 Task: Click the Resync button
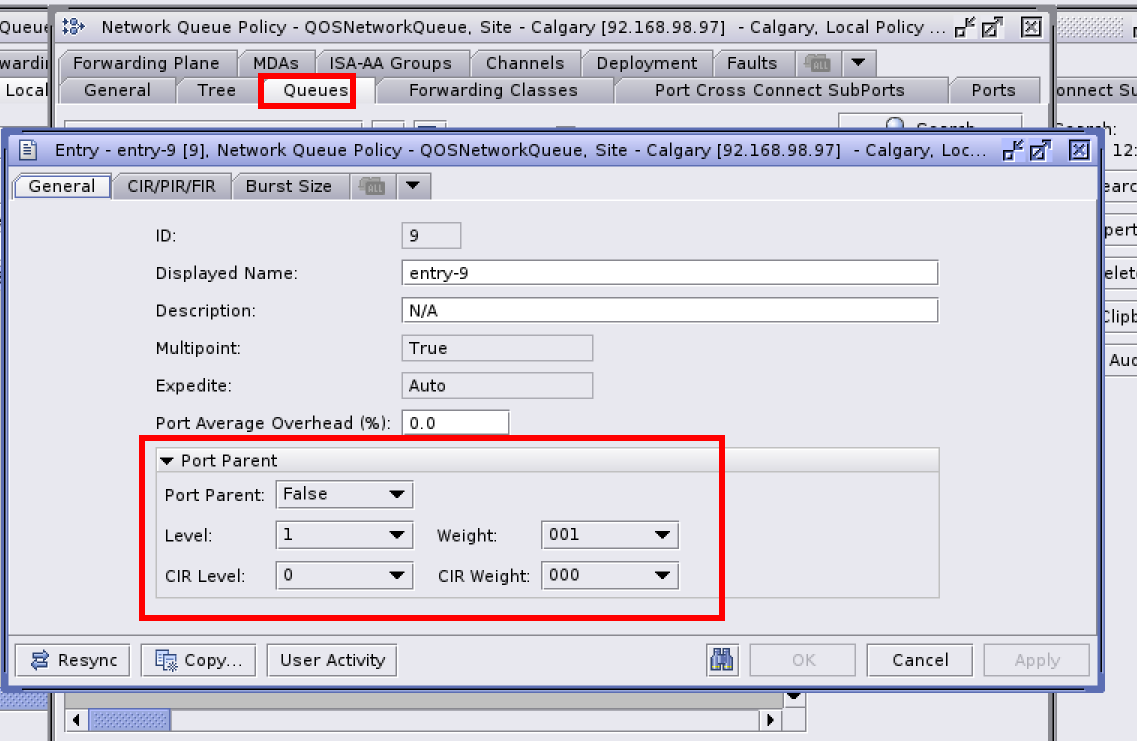73,660
